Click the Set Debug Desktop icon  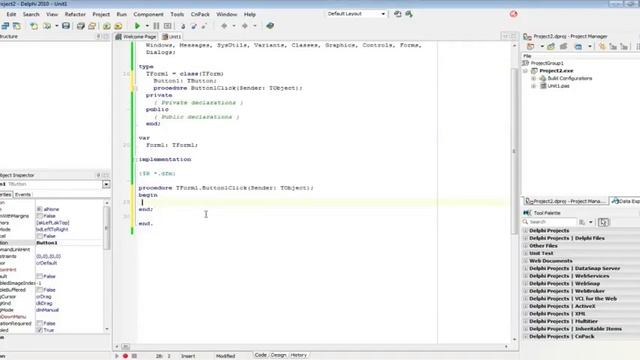click(409, 14)
